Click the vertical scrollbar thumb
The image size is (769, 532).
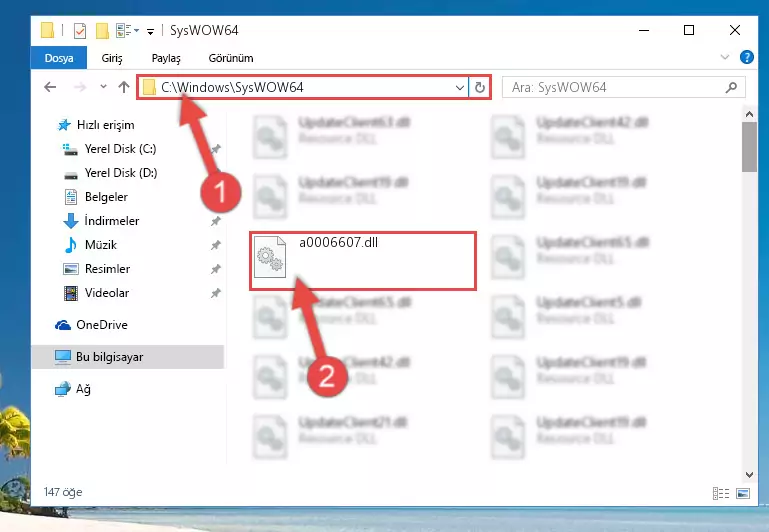point(749,147)
